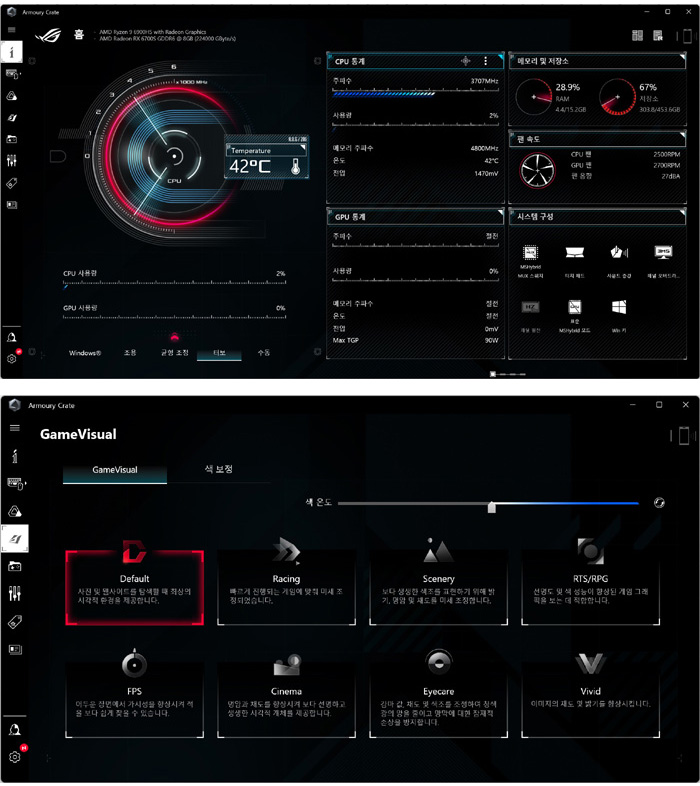
Task: Click highlighted GameVisual icon in bottom sidebar
Action: point(15,539)
